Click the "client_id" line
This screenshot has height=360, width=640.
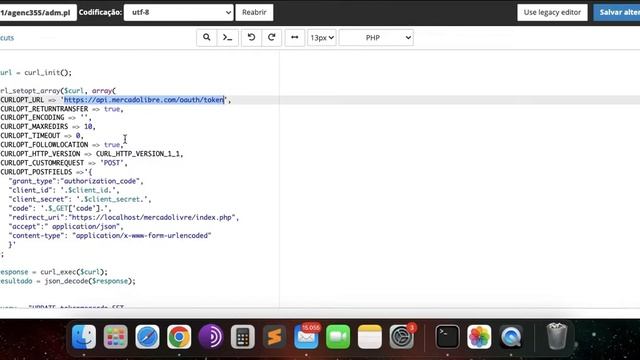coord(64,190)
